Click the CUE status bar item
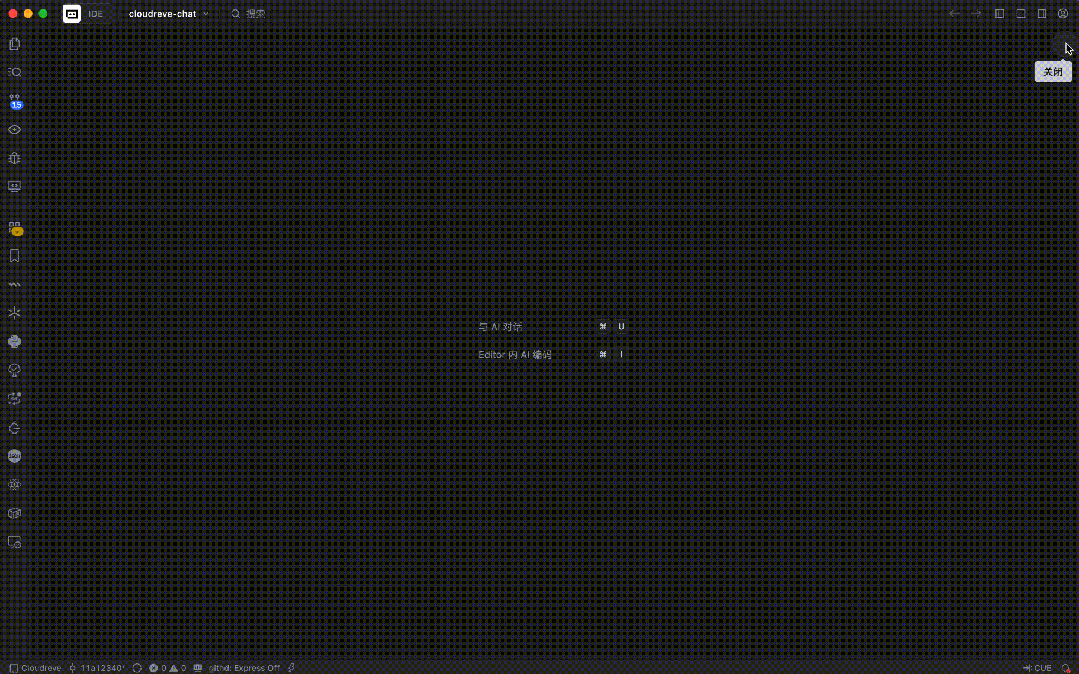This screenshot has height=674, width=1079. tap(1038, 668)
